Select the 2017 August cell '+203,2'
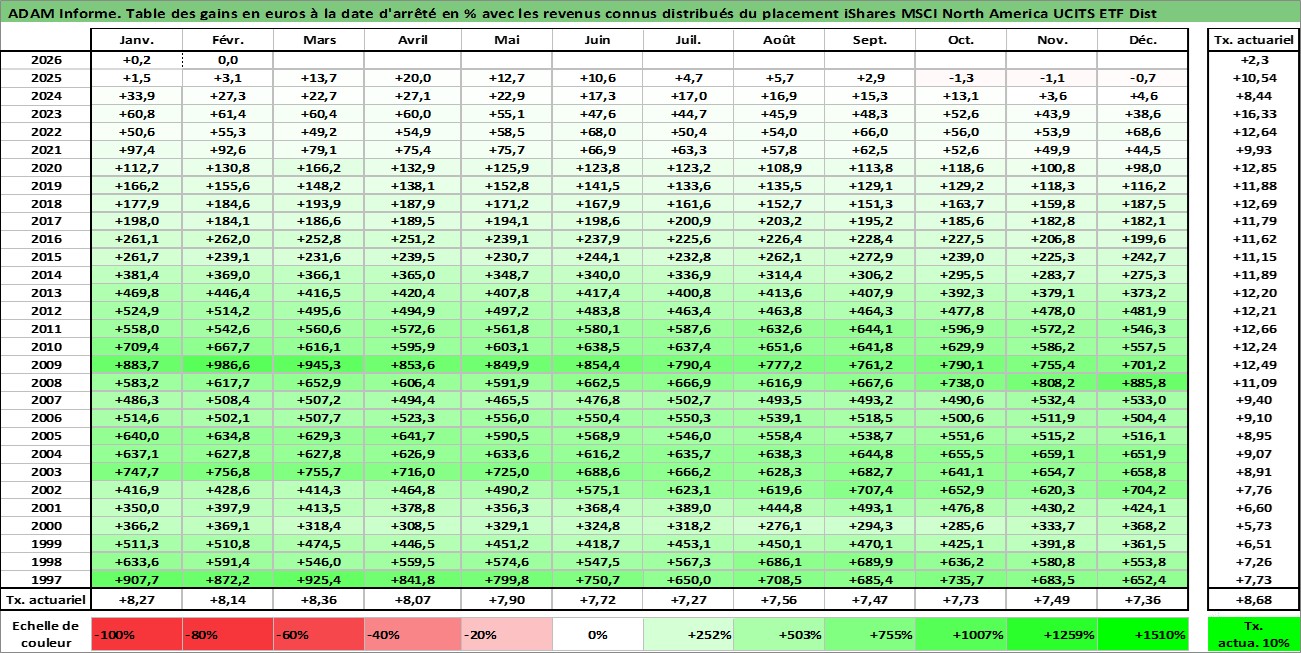Screen dimensions: 1301x653 [x=778, y=221]
